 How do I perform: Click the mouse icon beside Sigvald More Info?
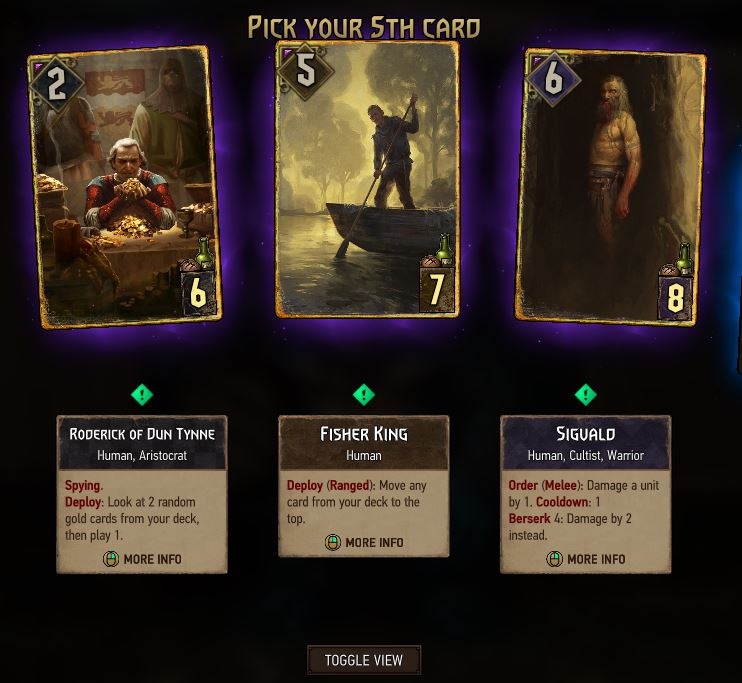click(x=554, y=559)
